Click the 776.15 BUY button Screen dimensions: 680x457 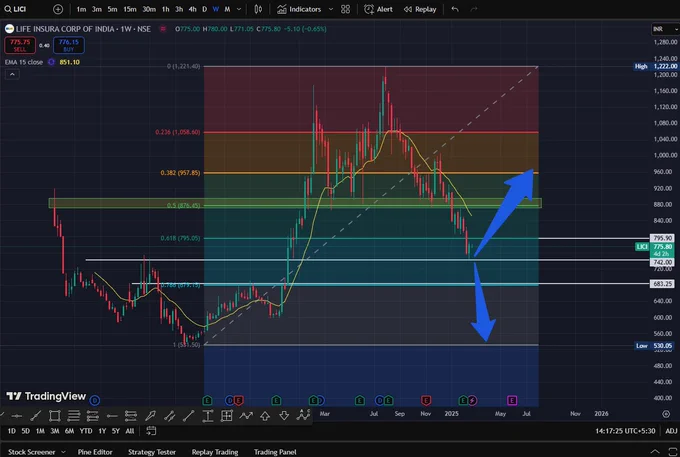pos(69,45)
